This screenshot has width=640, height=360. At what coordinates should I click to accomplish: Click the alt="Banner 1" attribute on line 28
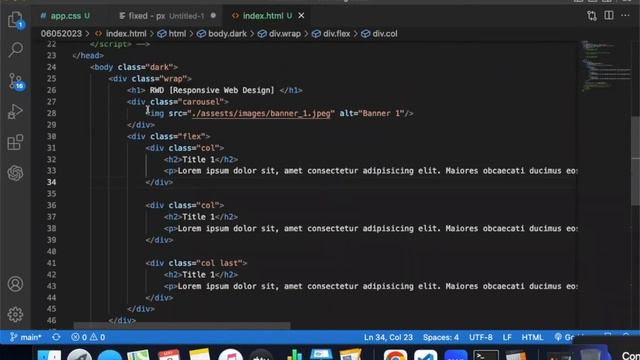[x=372, y=113]
